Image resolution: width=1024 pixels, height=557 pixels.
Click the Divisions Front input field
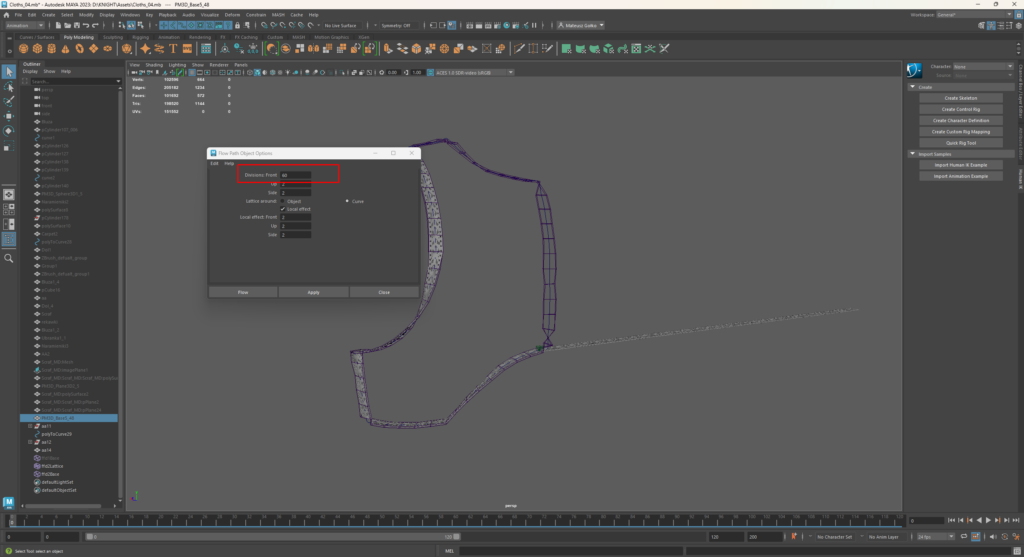coord(296,175)
